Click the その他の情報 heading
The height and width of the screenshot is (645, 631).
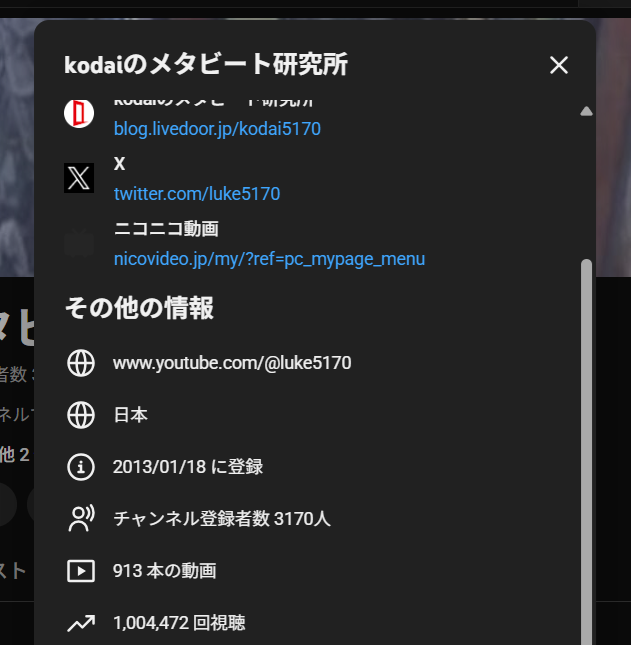pyautogui.click(x=139, y=308)
